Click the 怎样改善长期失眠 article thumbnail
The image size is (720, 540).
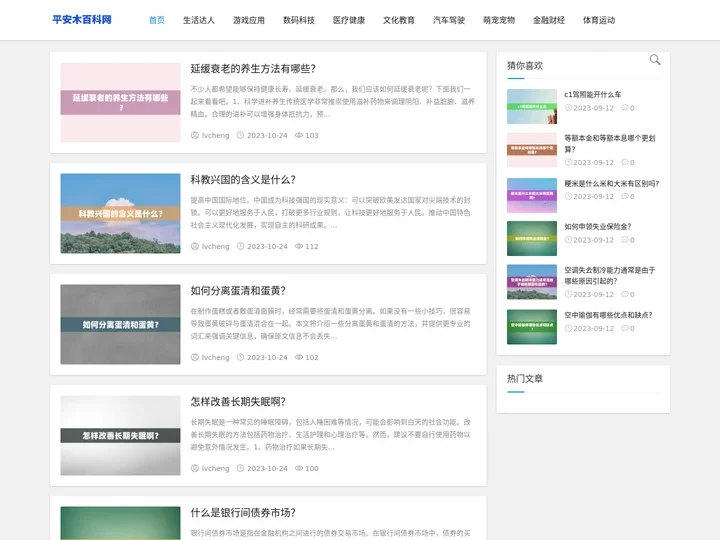click(120, 436)
